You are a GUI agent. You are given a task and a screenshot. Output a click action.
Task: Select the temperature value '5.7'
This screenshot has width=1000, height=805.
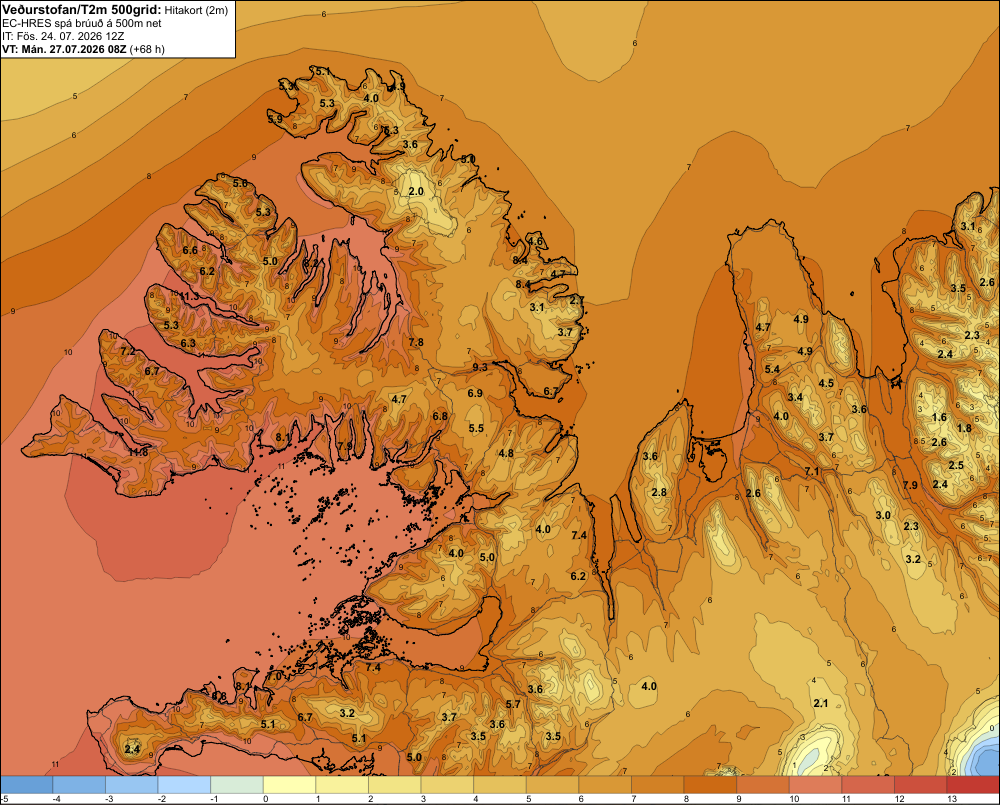click(513, 704)
